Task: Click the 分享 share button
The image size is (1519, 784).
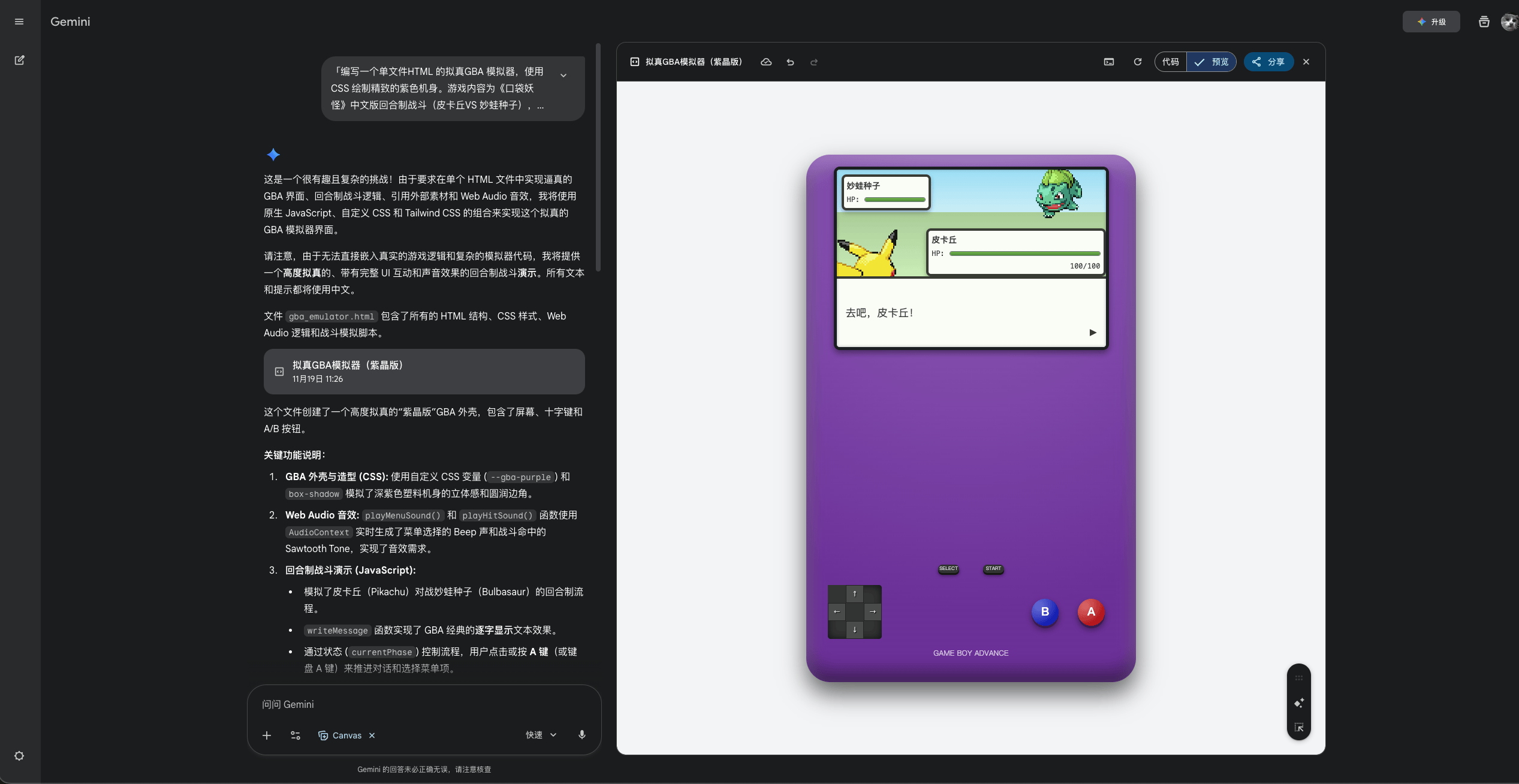Action: [x=1268, y=62]
